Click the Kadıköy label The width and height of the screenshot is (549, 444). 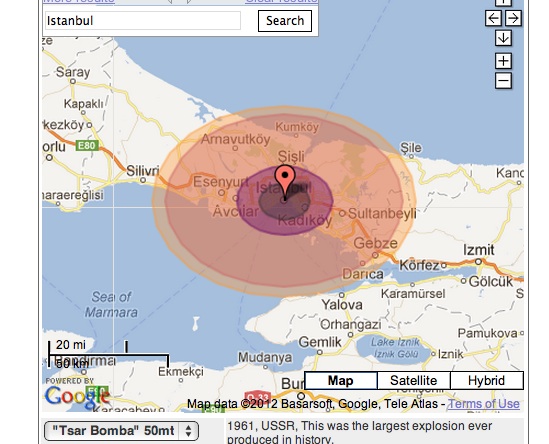click(x=305, y=221)
